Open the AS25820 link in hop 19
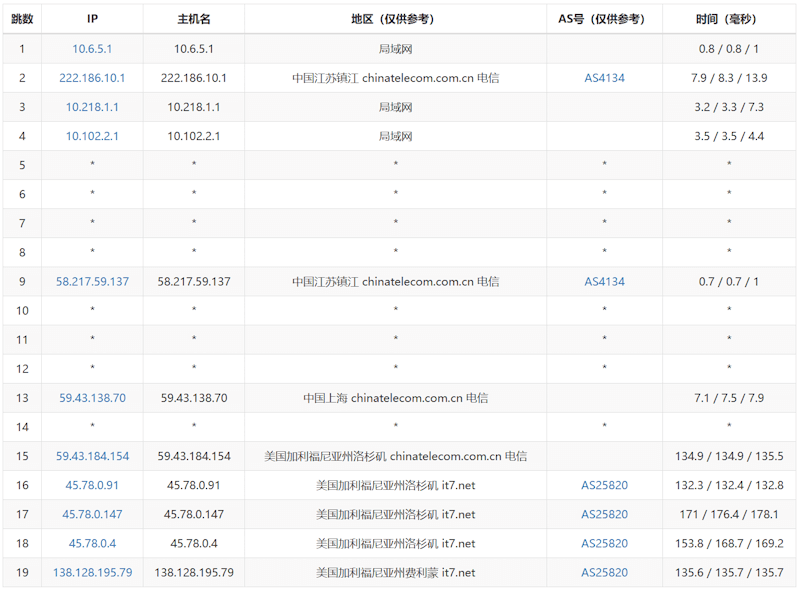The image size is (800, 593). click(604, 573)
